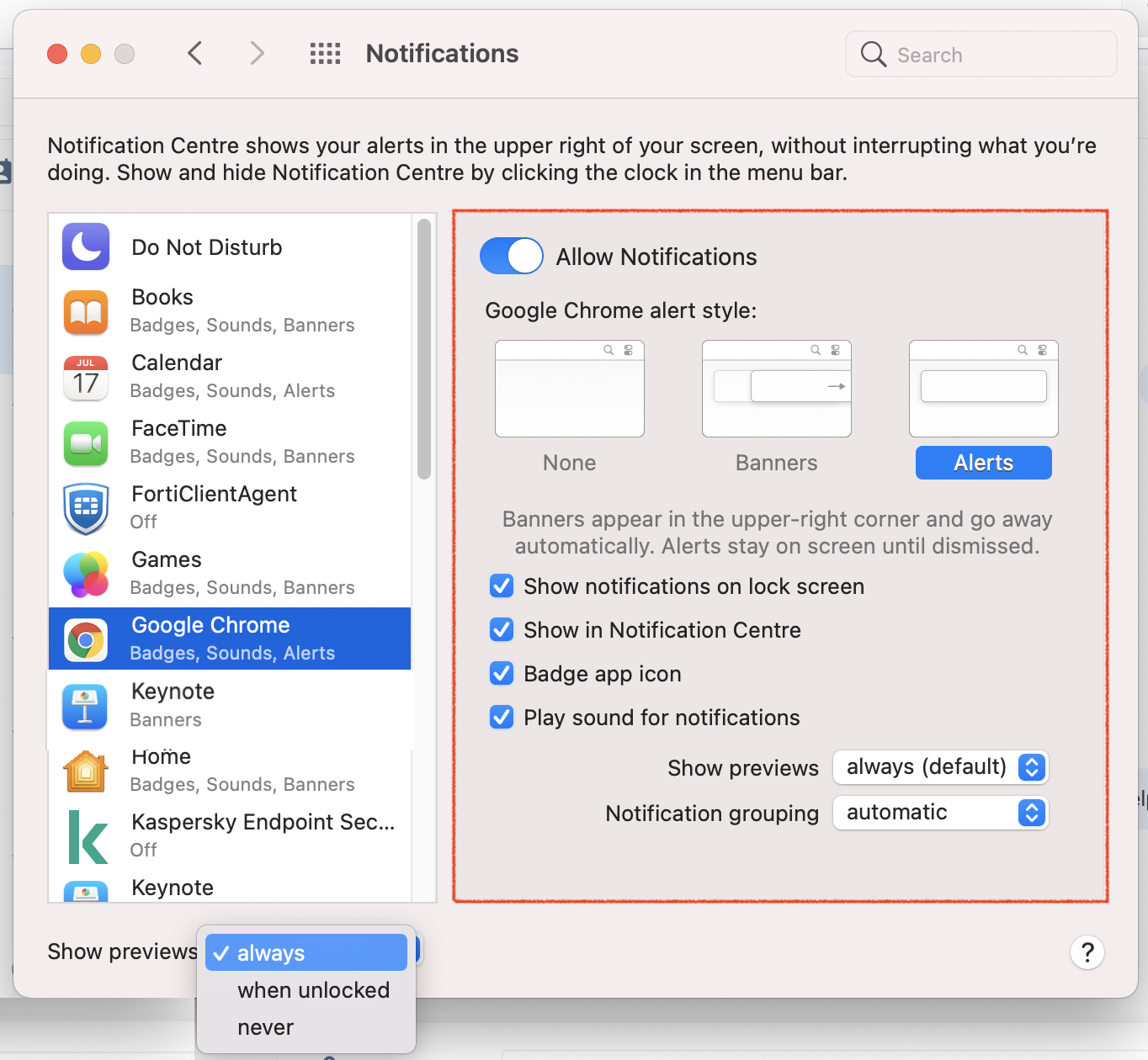Click the highlighted Alerts button
This screenshot has height=1060, width=1148.
coord(984,463)
